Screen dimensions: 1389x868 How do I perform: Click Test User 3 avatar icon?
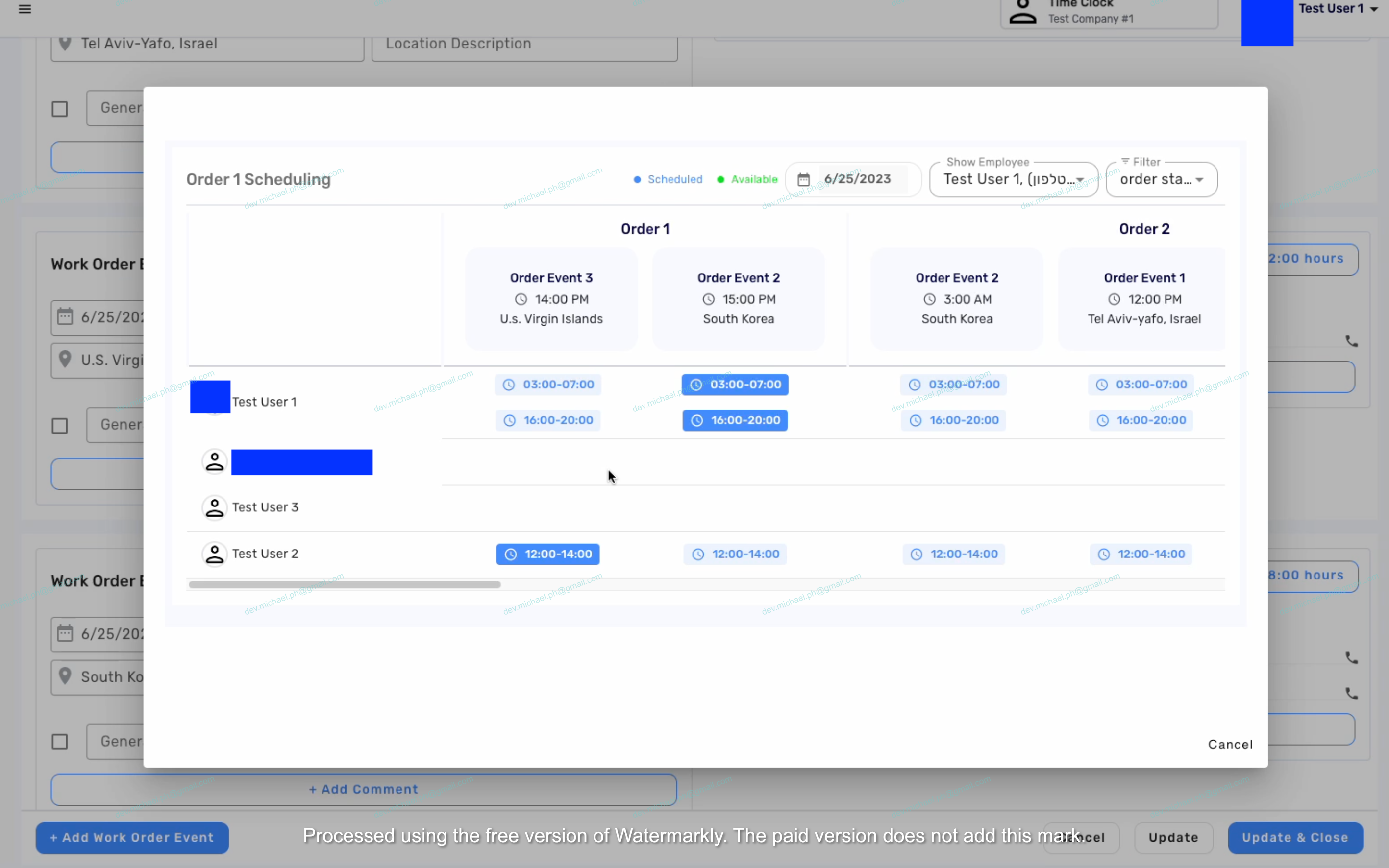pyautogui.click(x=214, y=507)
